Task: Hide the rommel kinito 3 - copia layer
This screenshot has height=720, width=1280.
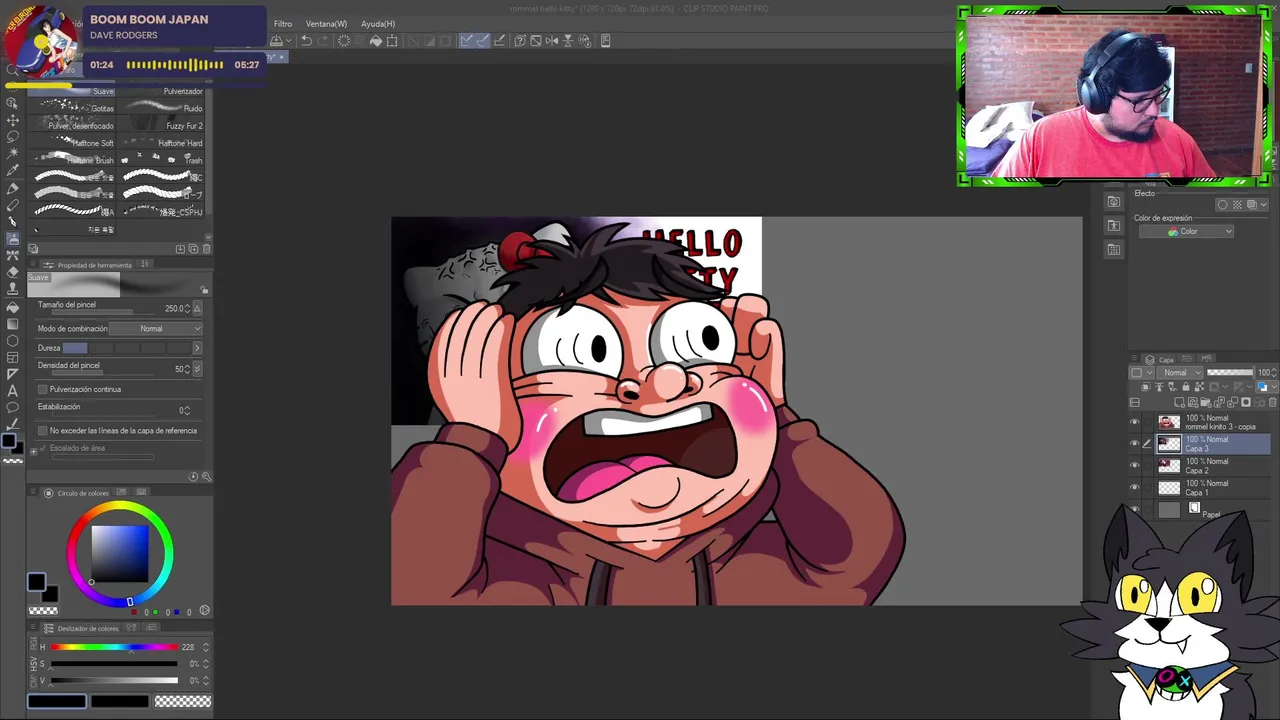Action: [1134, 422]
